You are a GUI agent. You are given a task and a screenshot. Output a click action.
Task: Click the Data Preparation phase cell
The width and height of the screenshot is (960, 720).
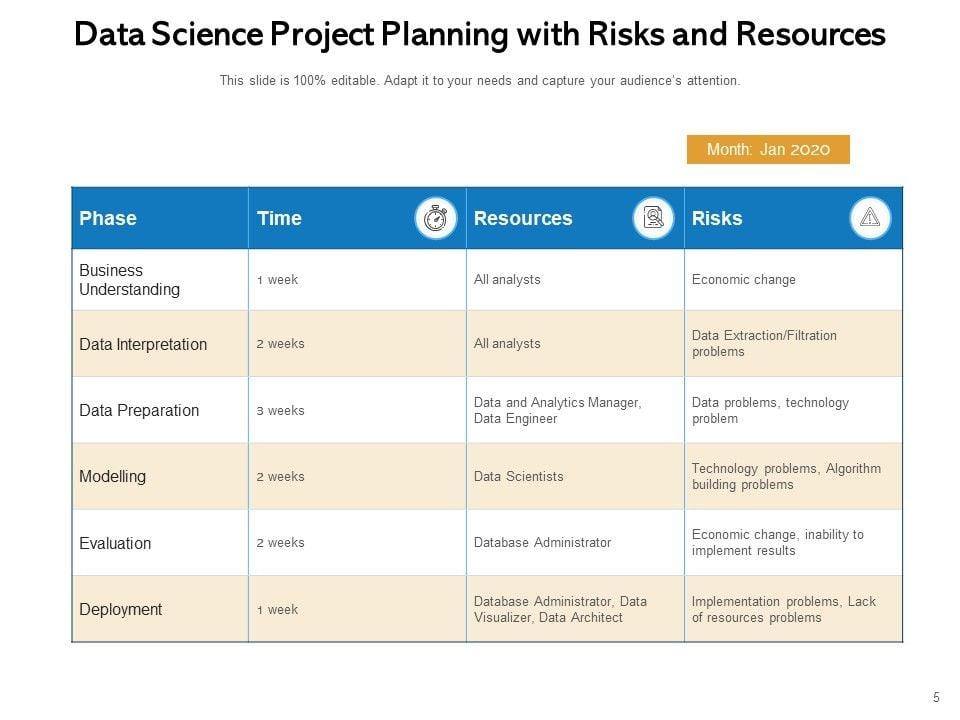coord(139,410)
